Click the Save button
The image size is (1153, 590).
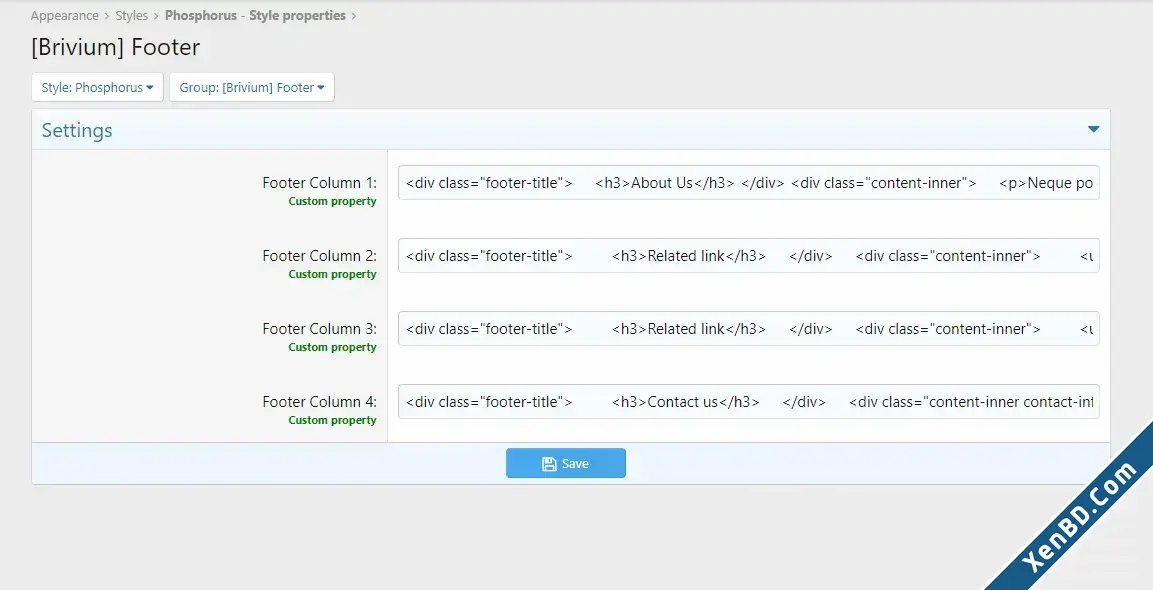565,463
